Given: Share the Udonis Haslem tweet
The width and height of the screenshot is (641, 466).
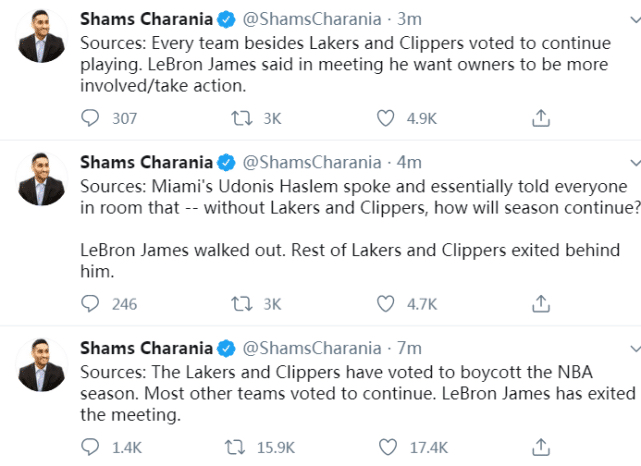Looking at the screenshot, I should (x=538, y=304).
